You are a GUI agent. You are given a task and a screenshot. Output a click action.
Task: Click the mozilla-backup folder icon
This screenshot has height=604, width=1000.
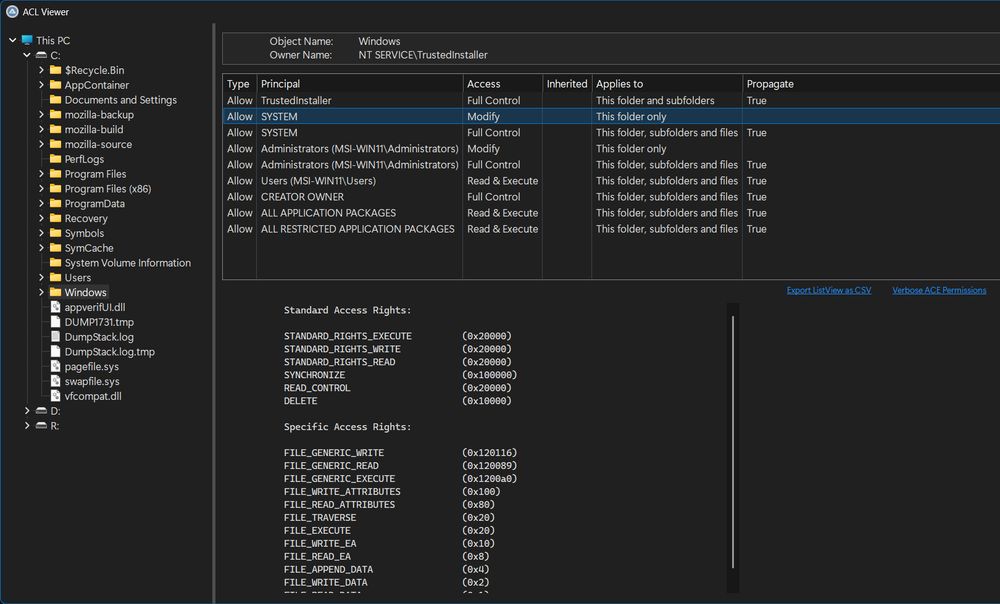pos(55,115)
